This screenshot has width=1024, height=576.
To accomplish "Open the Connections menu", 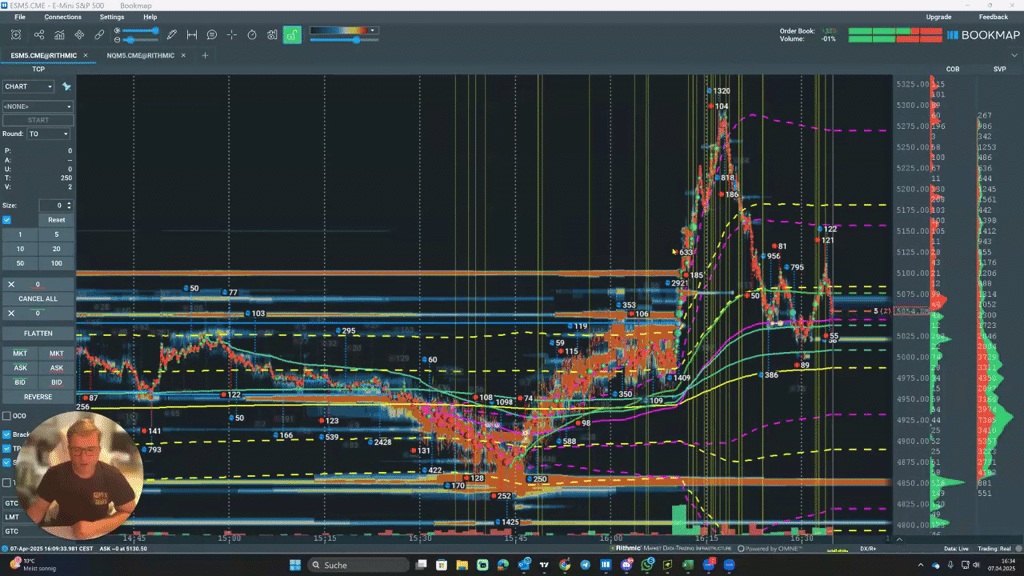I will (63, 17).
